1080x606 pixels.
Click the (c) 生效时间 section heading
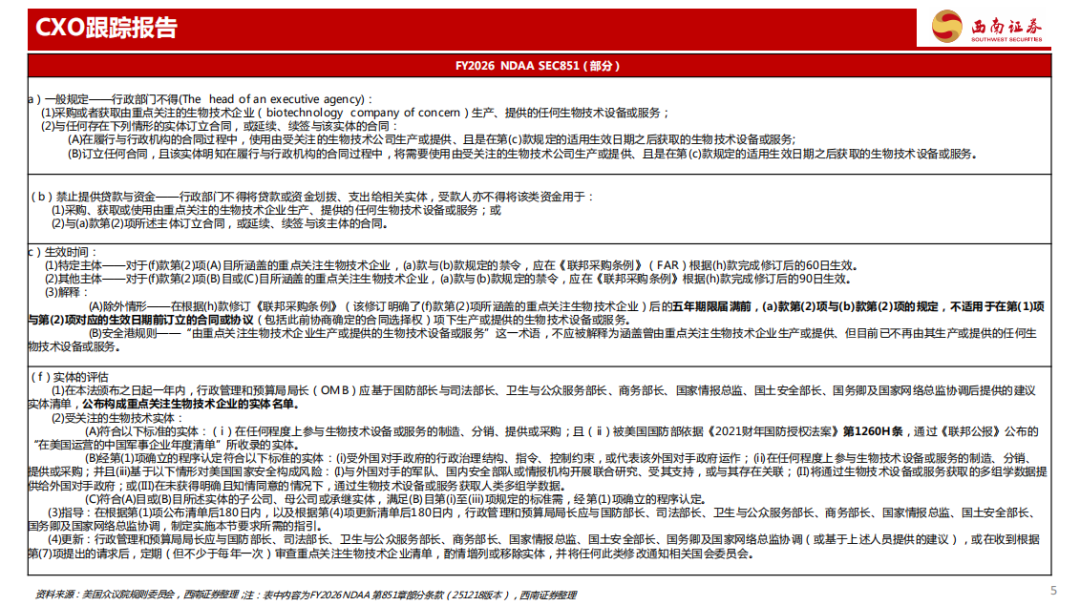tap(63, 251)
